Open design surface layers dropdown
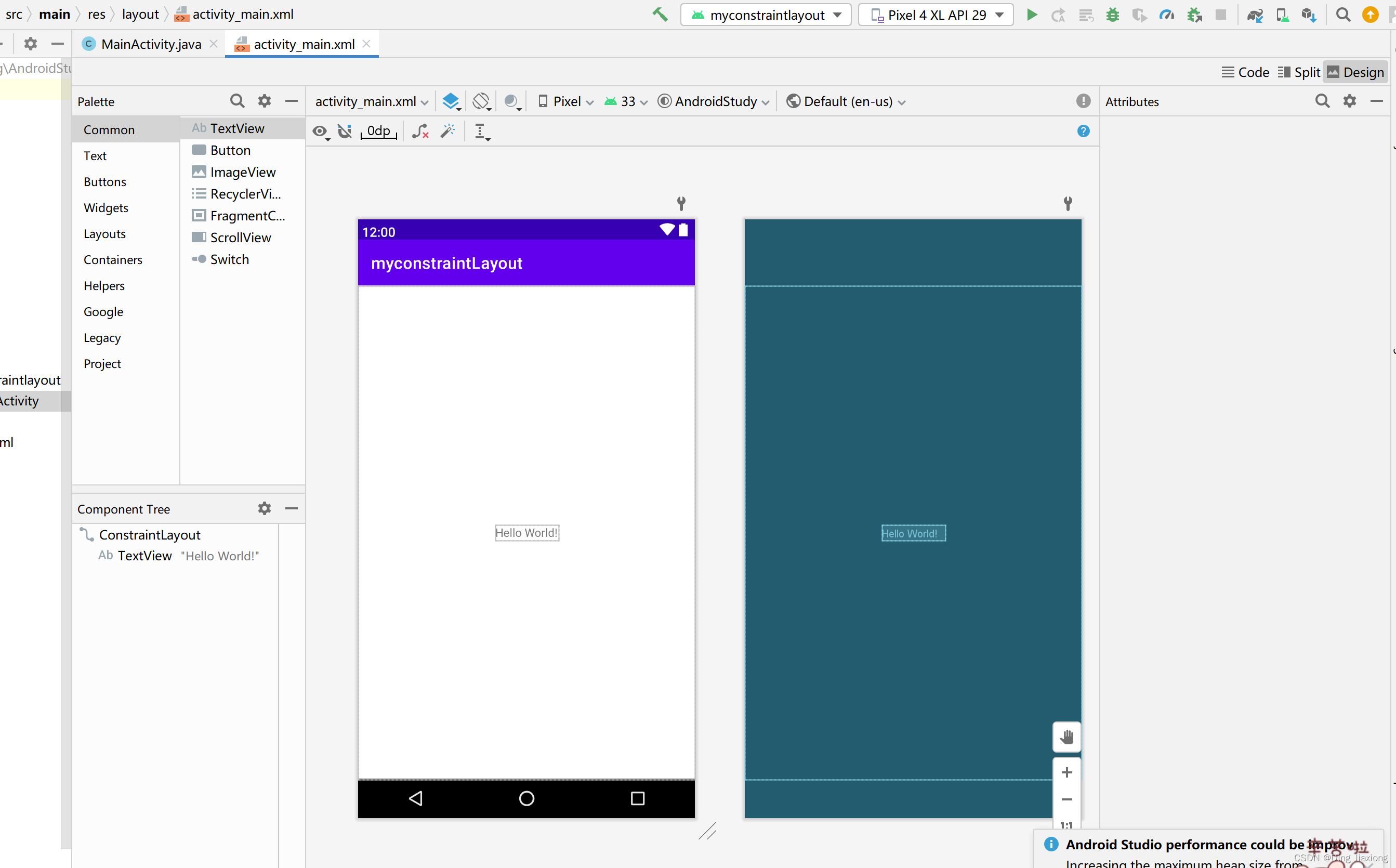 coord(452,101)
